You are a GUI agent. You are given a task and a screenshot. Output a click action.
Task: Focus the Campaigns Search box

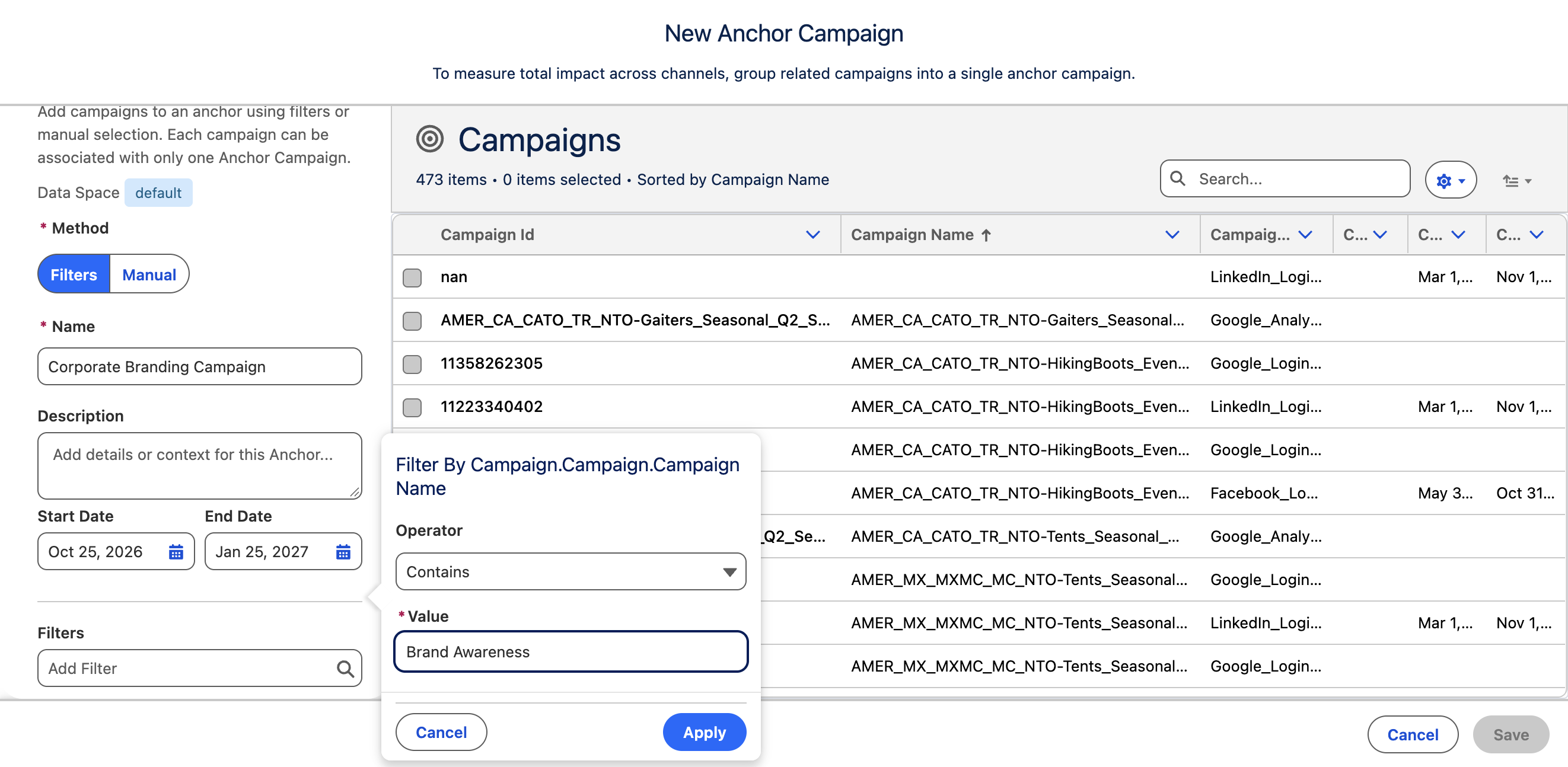coord(1285,179)
